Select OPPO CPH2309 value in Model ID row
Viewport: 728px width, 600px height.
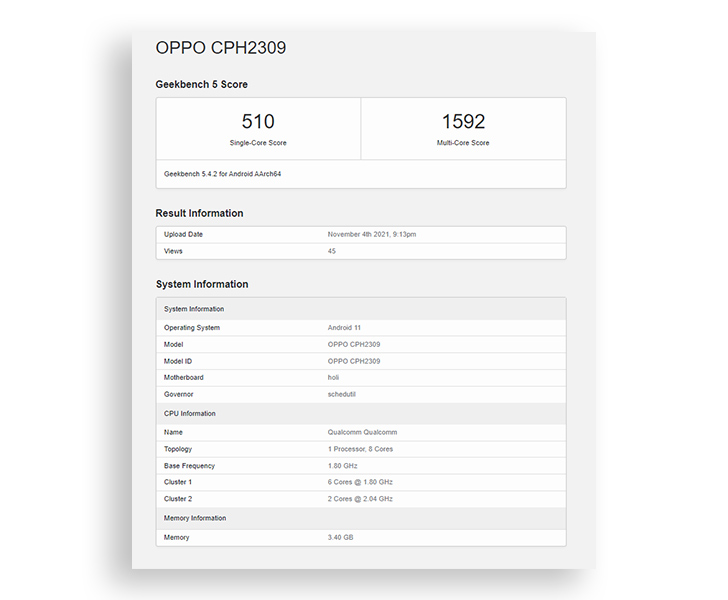354,361
